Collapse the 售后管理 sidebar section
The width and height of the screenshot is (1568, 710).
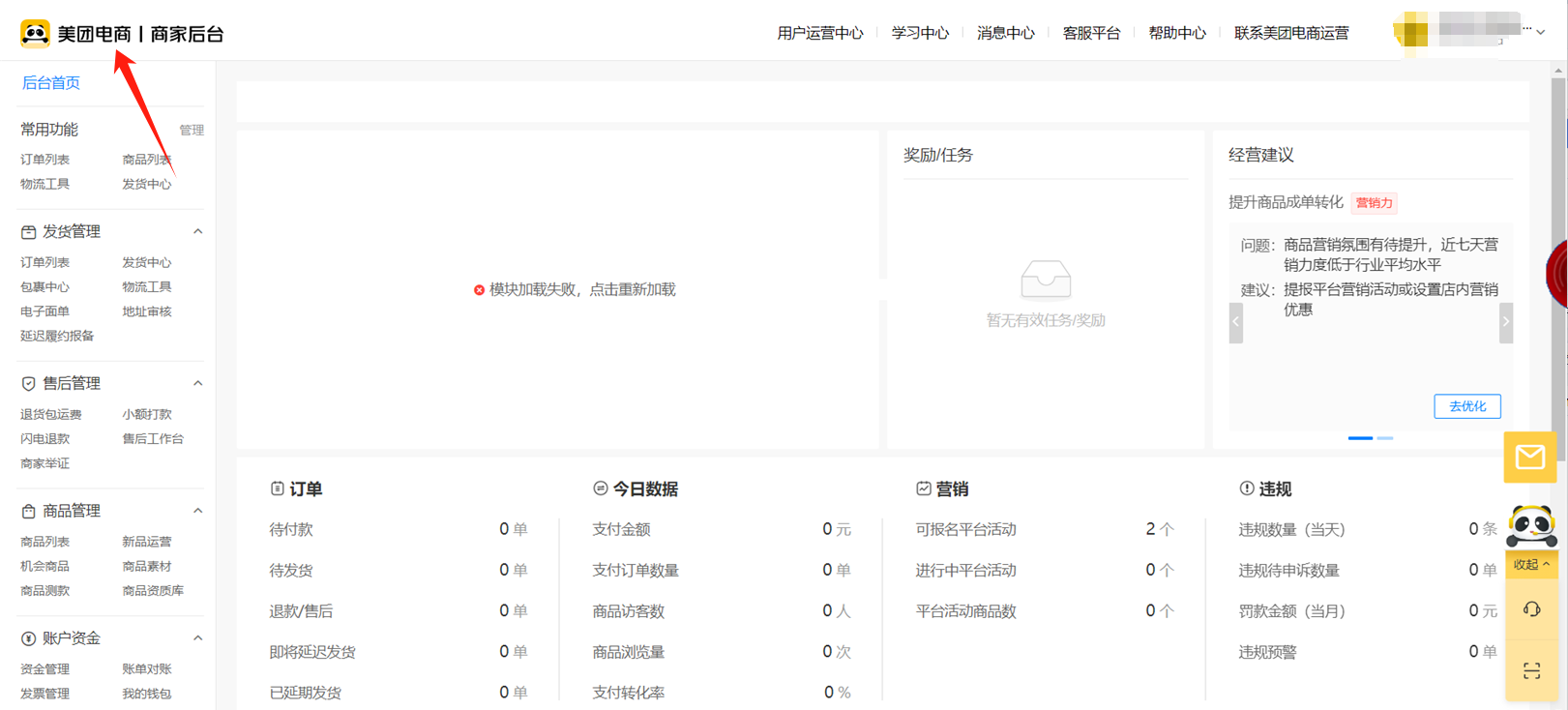pyautogui.click(x=197, y=383)
